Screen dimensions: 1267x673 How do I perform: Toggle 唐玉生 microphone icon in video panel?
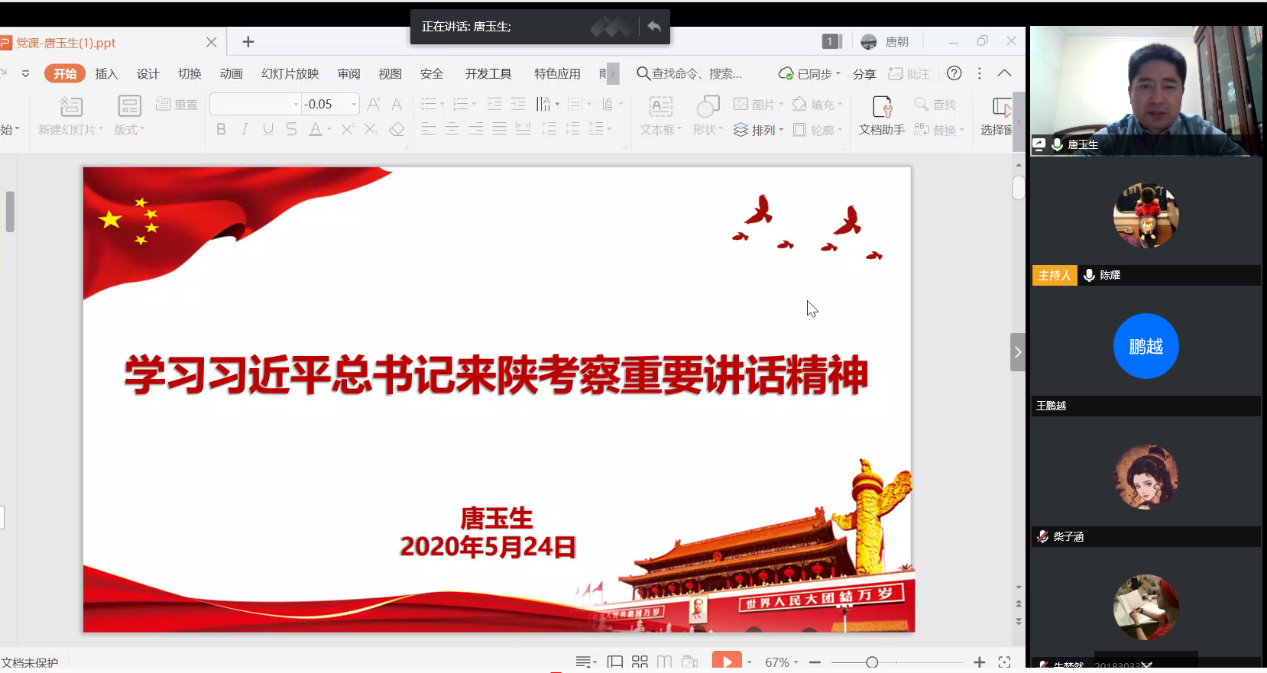(x=1057, y=145)
